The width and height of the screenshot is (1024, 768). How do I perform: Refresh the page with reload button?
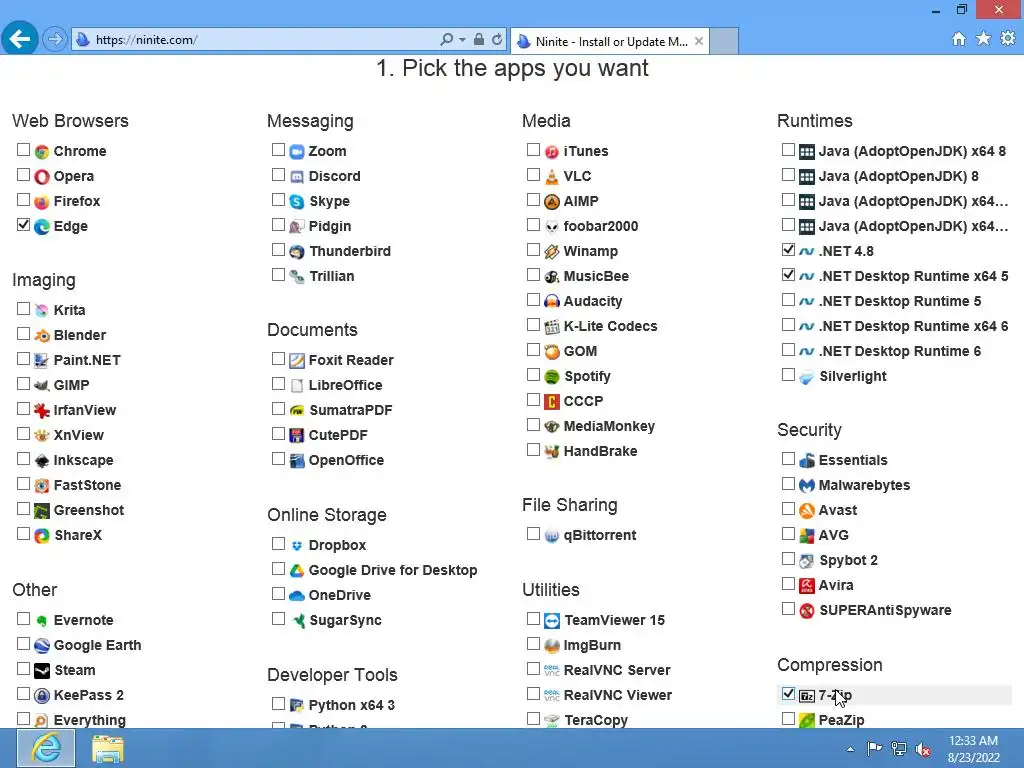point(497,40)
